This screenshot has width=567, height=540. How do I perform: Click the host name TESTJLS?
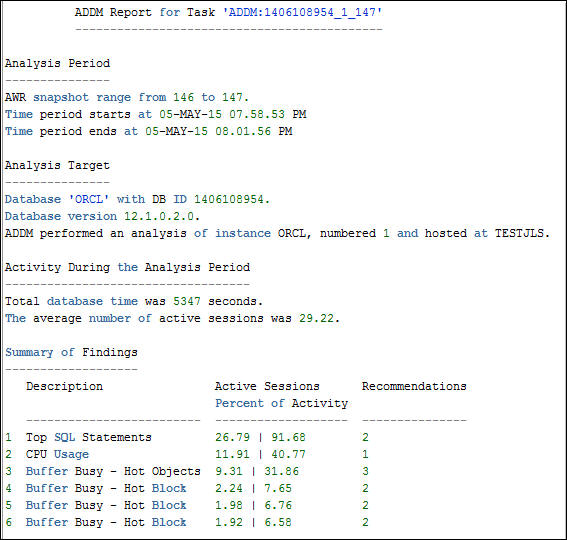point(519,233)
